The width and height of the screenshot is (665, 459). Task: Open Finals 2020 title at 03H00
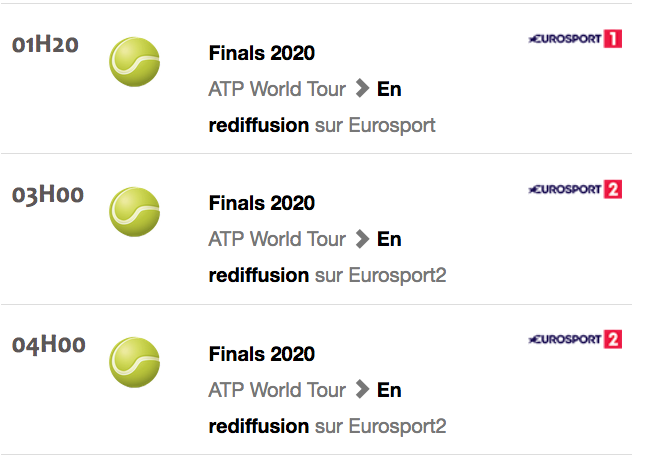pos(262,203)
